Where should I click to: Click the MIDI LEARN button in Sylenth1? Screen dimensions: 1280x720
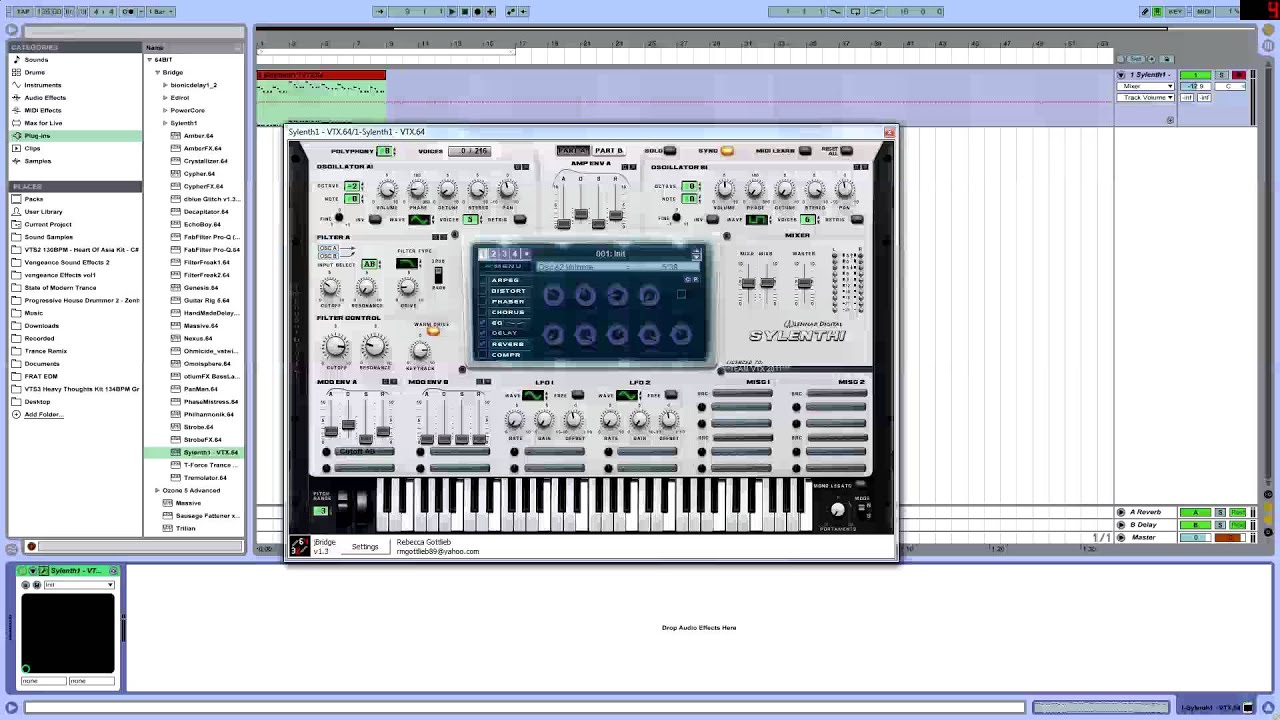coord(805,151)
